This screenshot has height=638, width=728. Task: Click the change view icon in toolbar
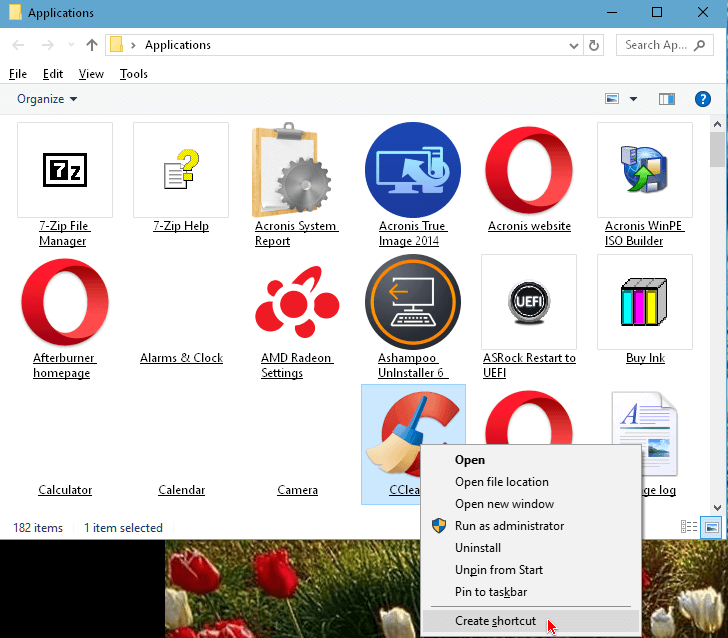click(612, 99)
